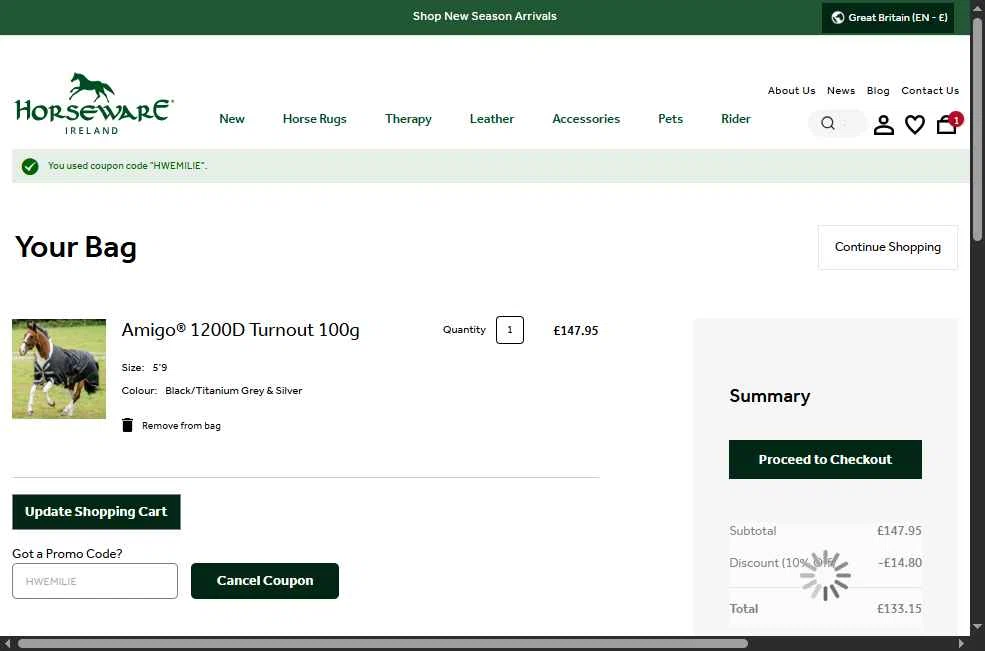985x651 pixels.
Task: Open the Accessories menu
Action: tap(586, 119)
